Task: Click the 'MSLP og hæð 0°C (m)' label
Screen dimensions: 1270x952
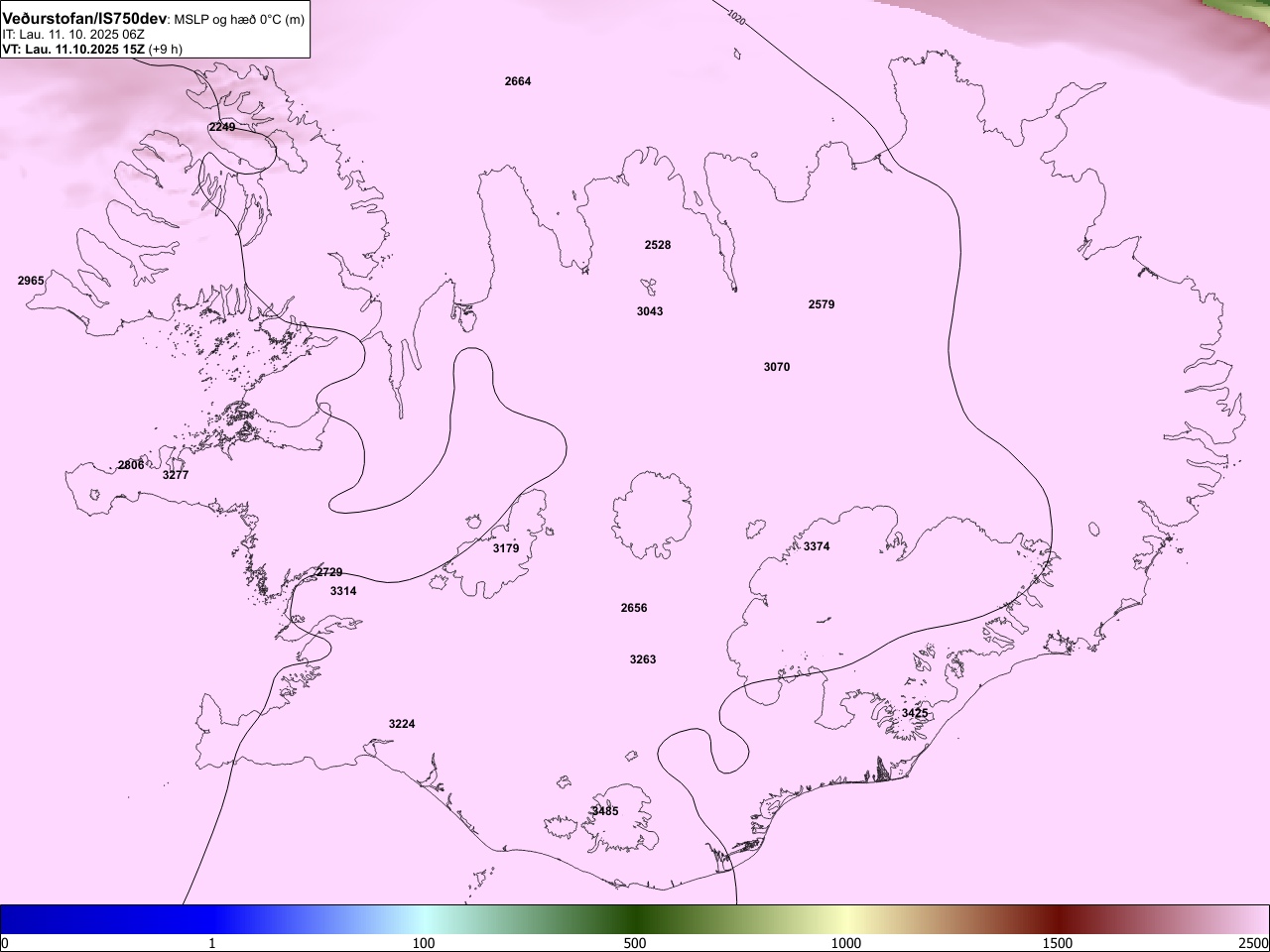Action: tap(239, 20)
